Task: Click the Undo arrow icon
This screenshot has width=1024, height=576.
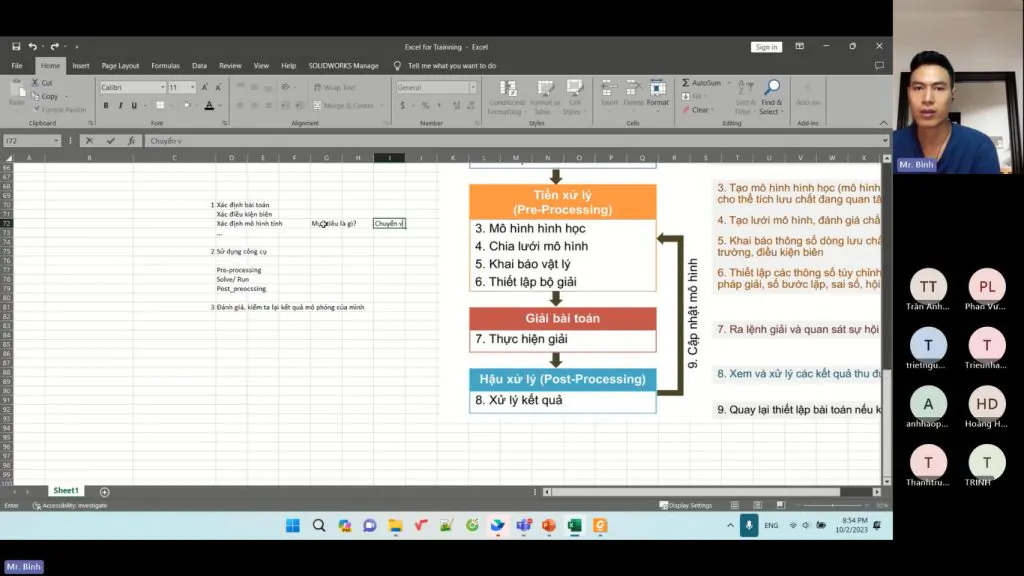Action: click(32, 46)
